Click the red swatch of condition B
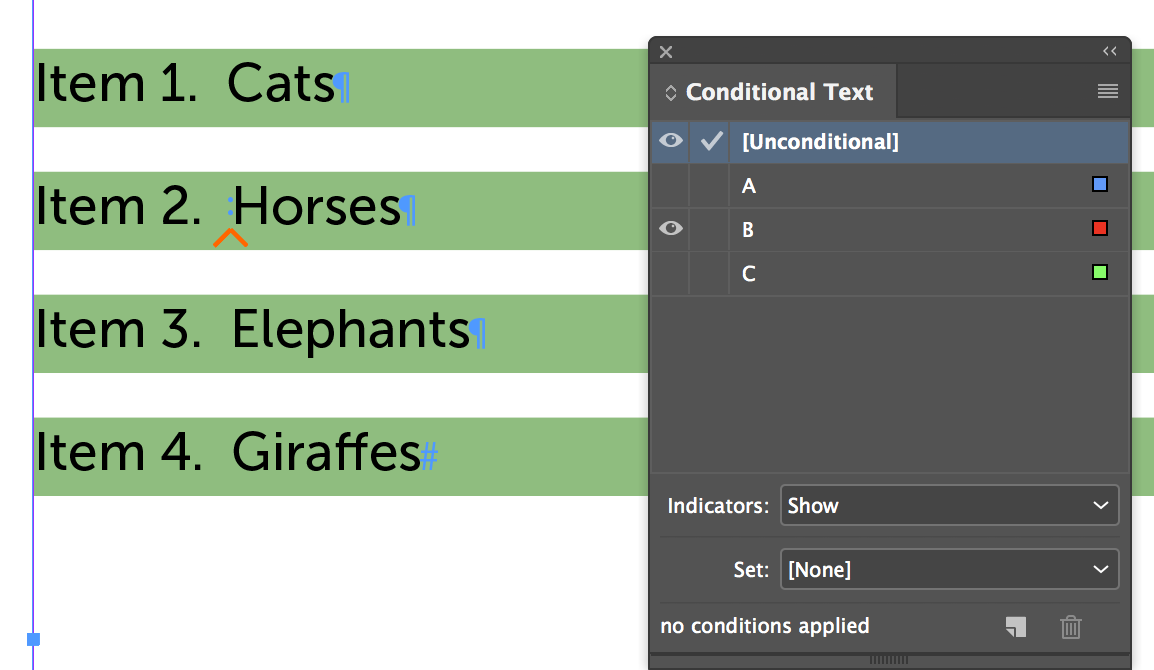 pos(1100,228)
